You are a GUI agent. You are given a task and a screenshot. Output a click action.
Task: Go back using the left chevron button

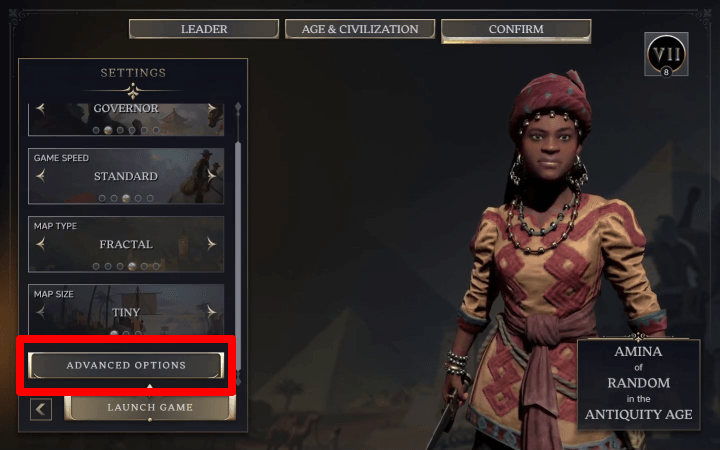41,409
